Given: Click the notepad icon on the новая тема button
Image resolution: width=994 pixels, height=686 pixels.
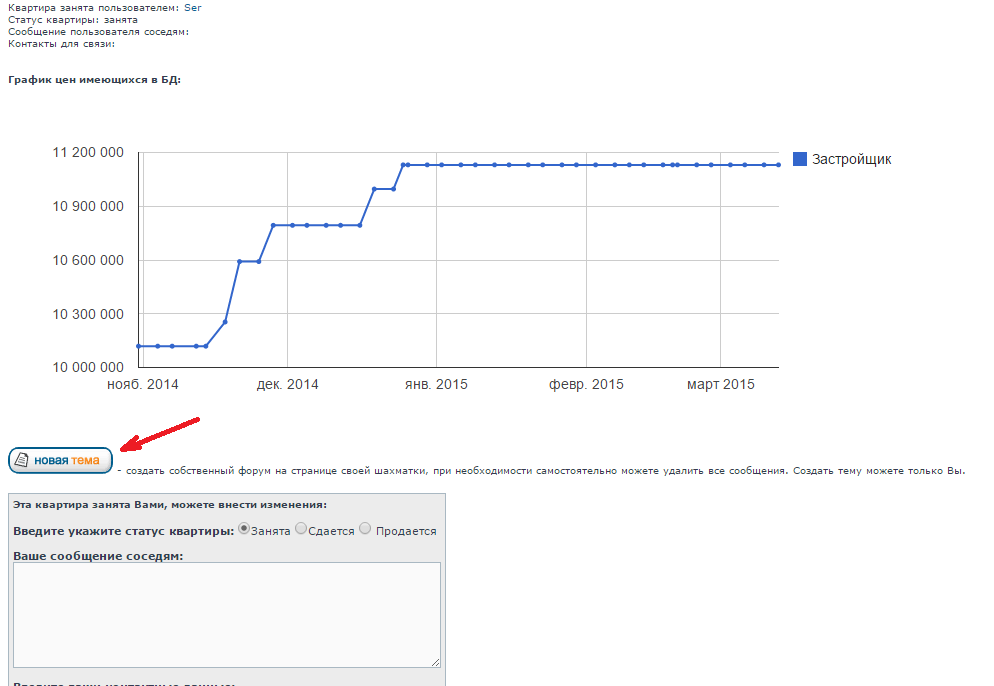Looking at the screenshot, I should click(22, 461).
